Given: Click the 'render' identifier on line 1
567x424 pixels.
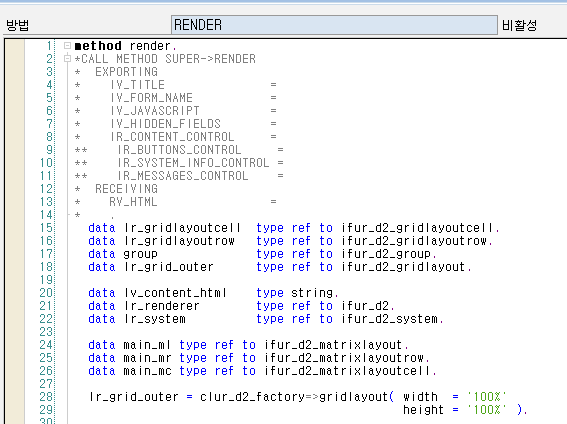Looking at the screenshot, I should (x=150, y=46).
